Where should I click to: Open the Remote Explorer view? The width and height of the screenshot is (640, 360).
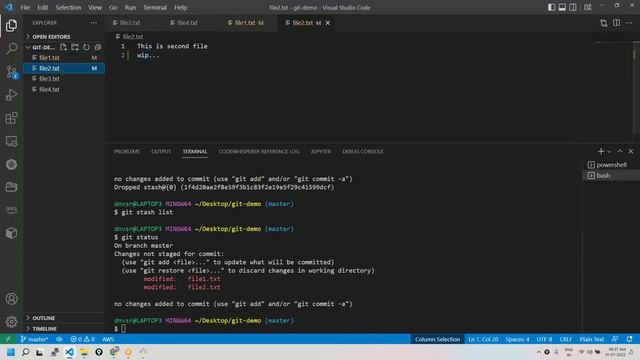point(11,141)
